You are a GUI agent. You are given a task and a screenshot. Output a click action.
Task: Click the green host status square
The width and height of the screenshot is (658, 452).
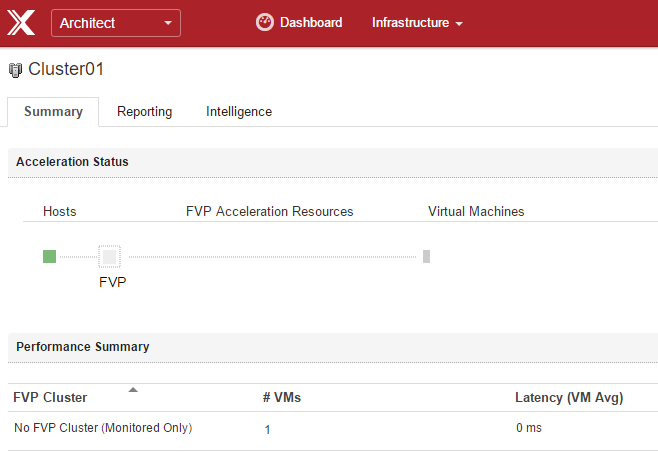pos(50,256)
